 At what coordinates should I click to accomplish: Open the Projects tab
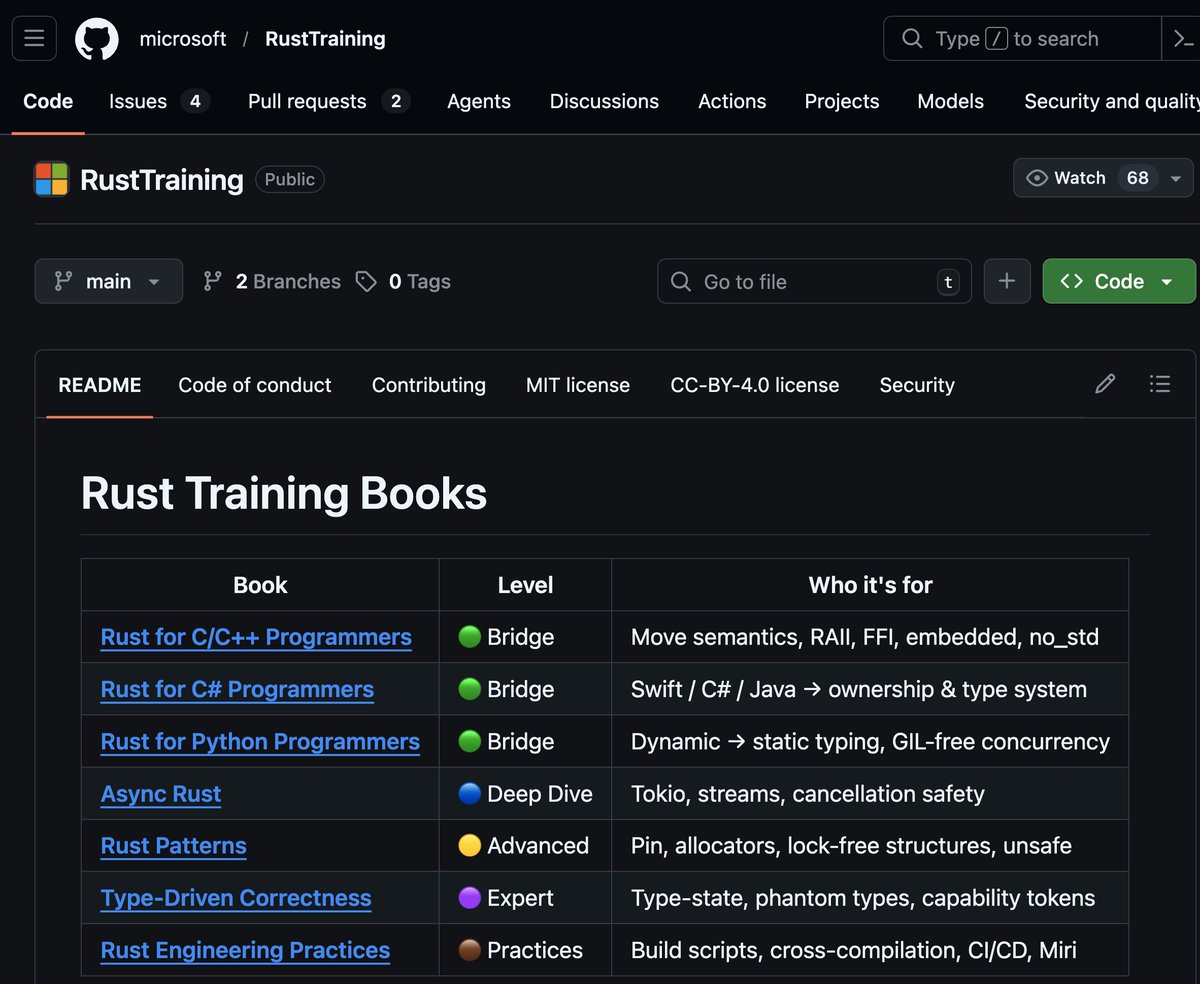pyautogui.click(x=842, y=101)
